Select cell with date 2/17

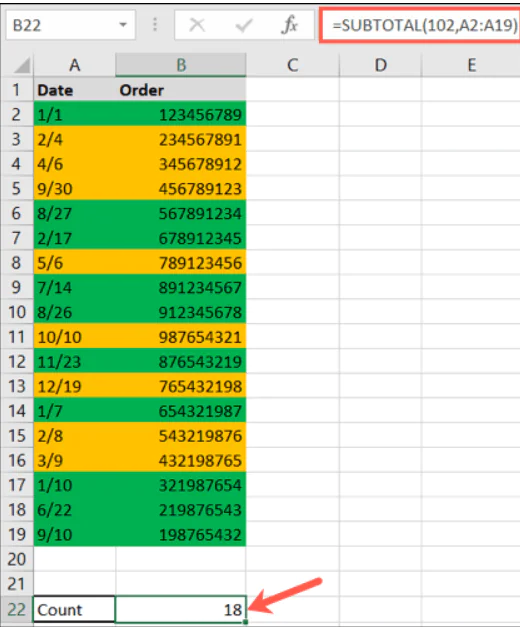coord(74,238)
